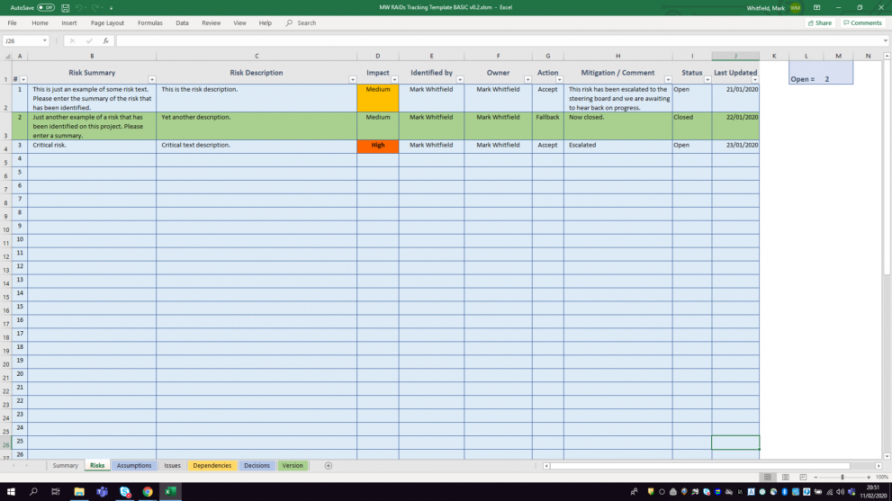Click the Select All corner triangle
892x501 pixels.
(7, 56)
